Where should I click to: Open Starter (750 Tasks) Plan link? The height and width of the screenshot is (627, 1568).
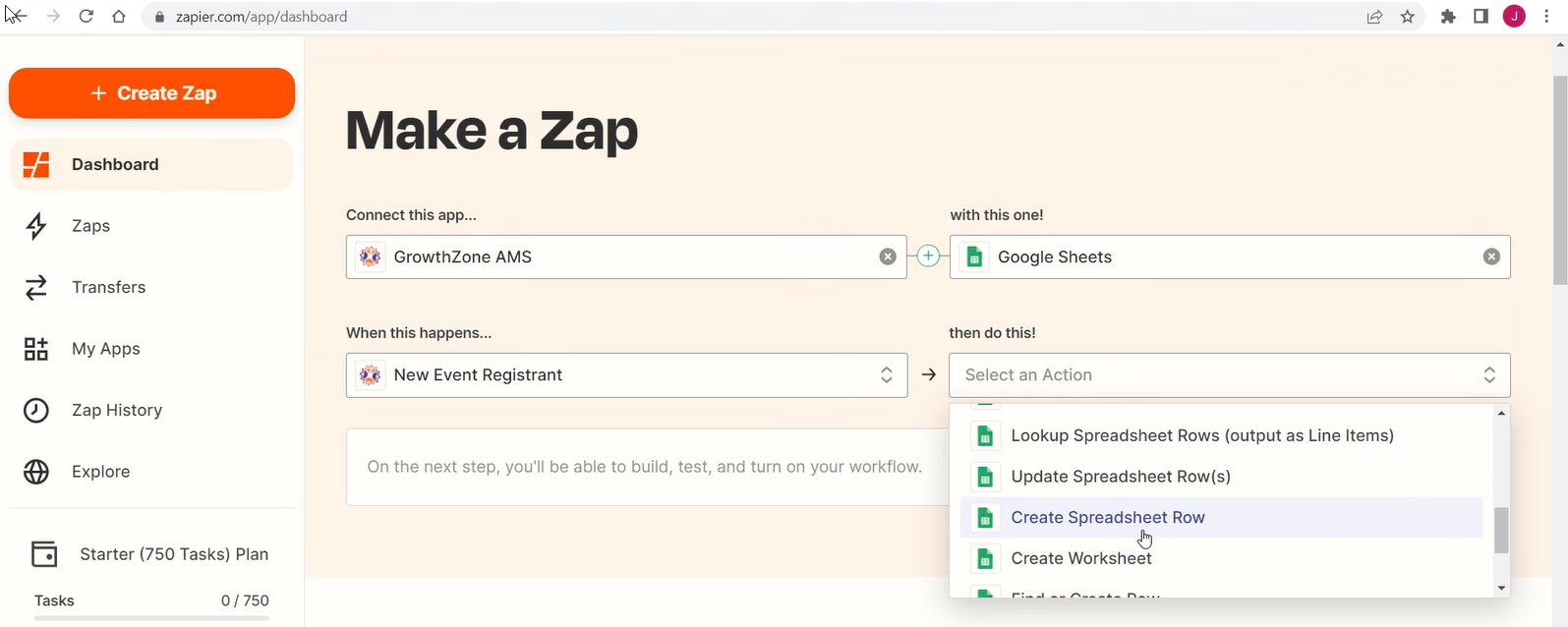click(173, 554)
